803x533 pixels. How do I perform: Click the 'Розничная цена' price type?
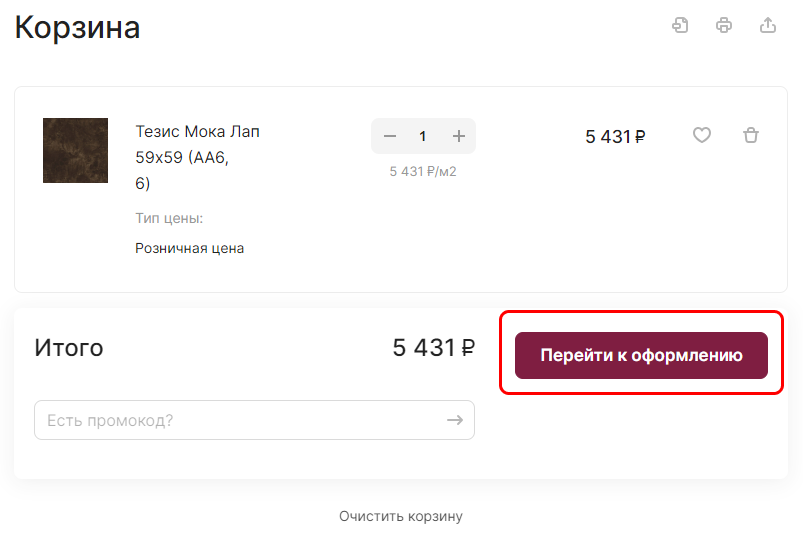tap(190, 248)
